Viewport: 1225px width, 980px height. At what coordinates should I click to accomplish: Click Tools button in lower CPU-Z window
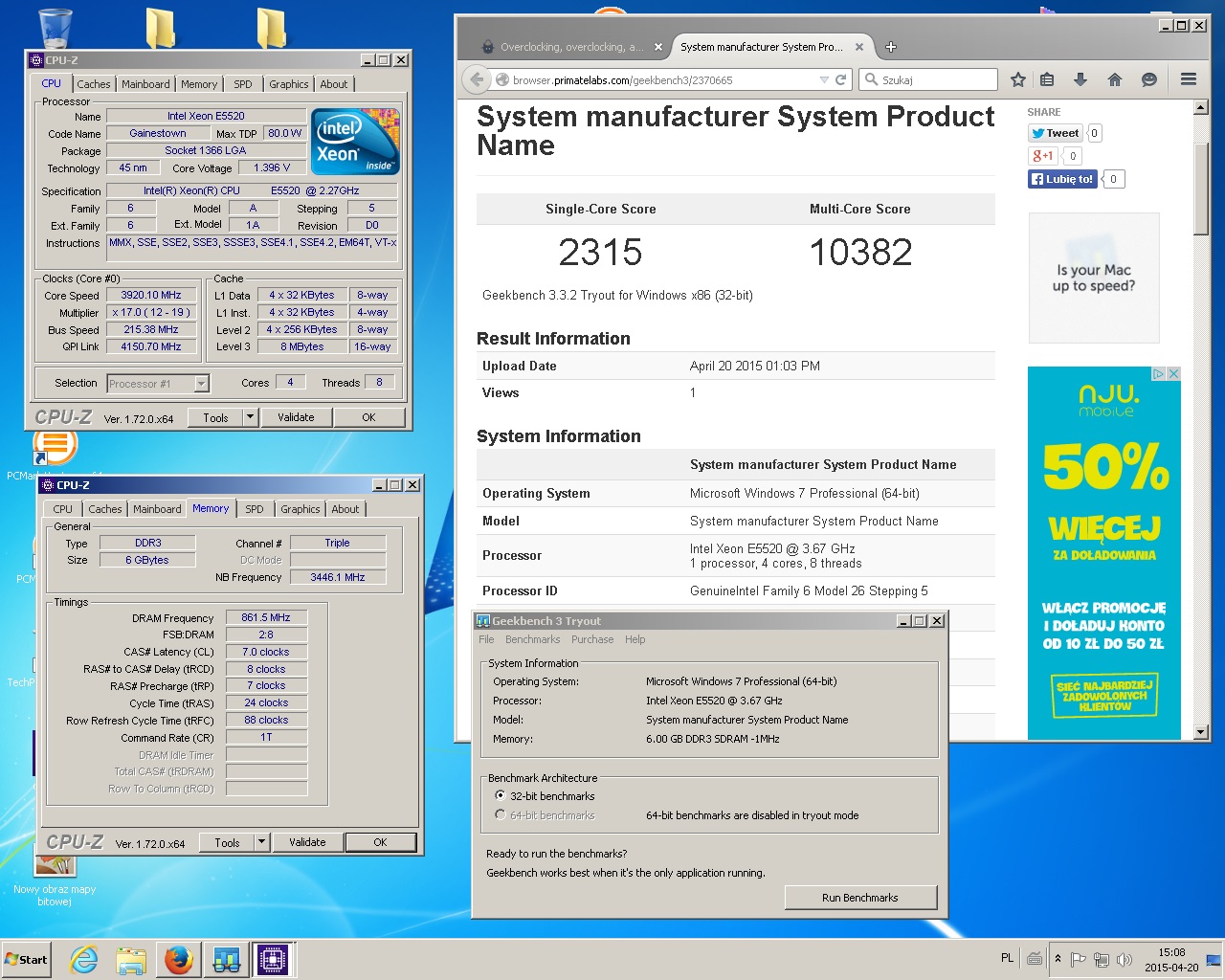click(227, 842)
